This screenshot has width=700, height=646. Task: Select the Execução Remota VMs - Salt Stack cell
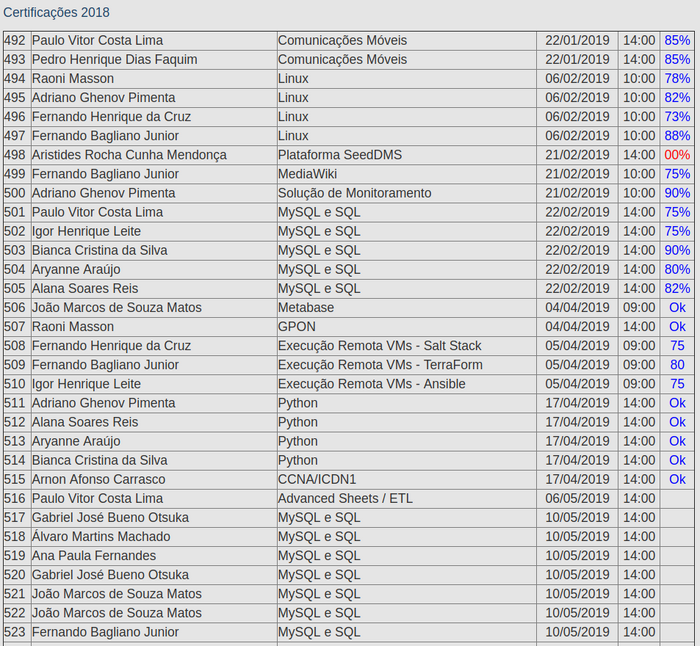[379, 346]
